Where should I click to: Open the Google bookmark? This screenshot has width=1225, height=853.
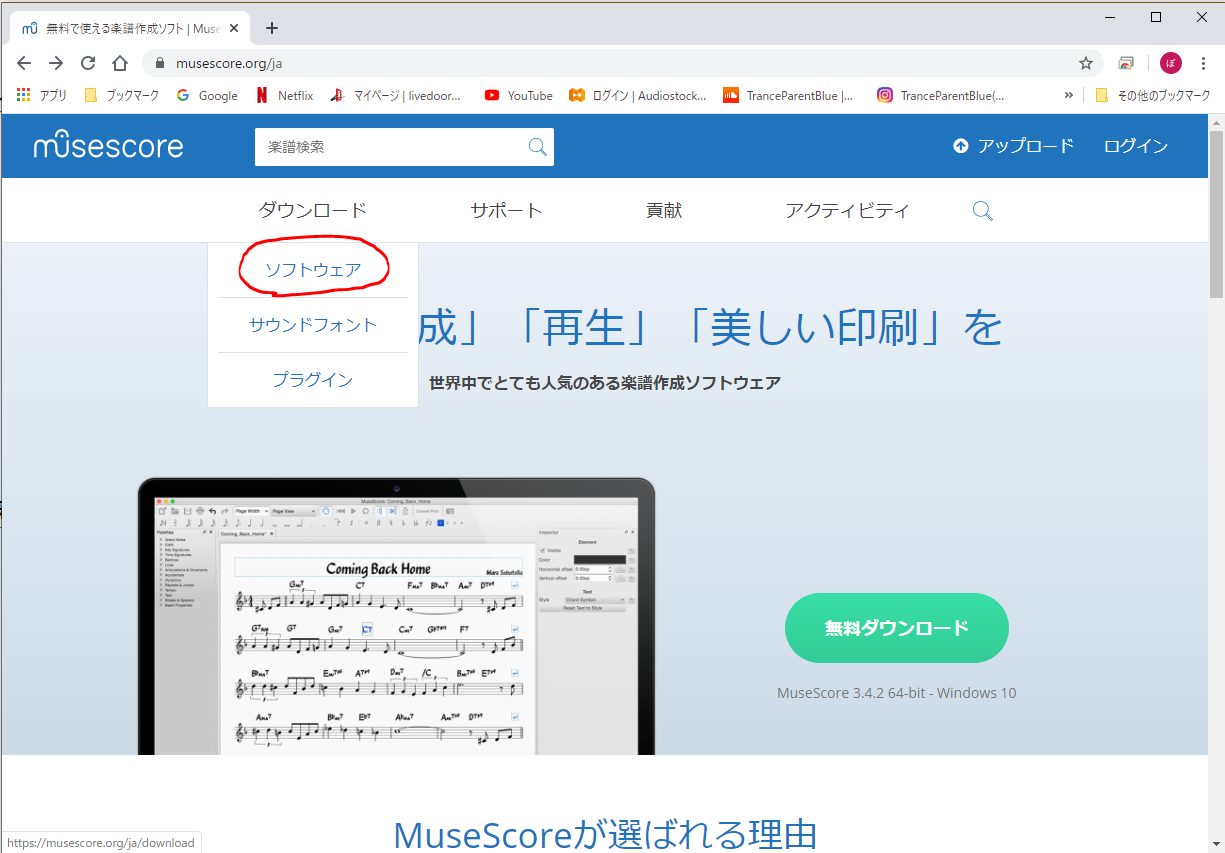(207, 95)
